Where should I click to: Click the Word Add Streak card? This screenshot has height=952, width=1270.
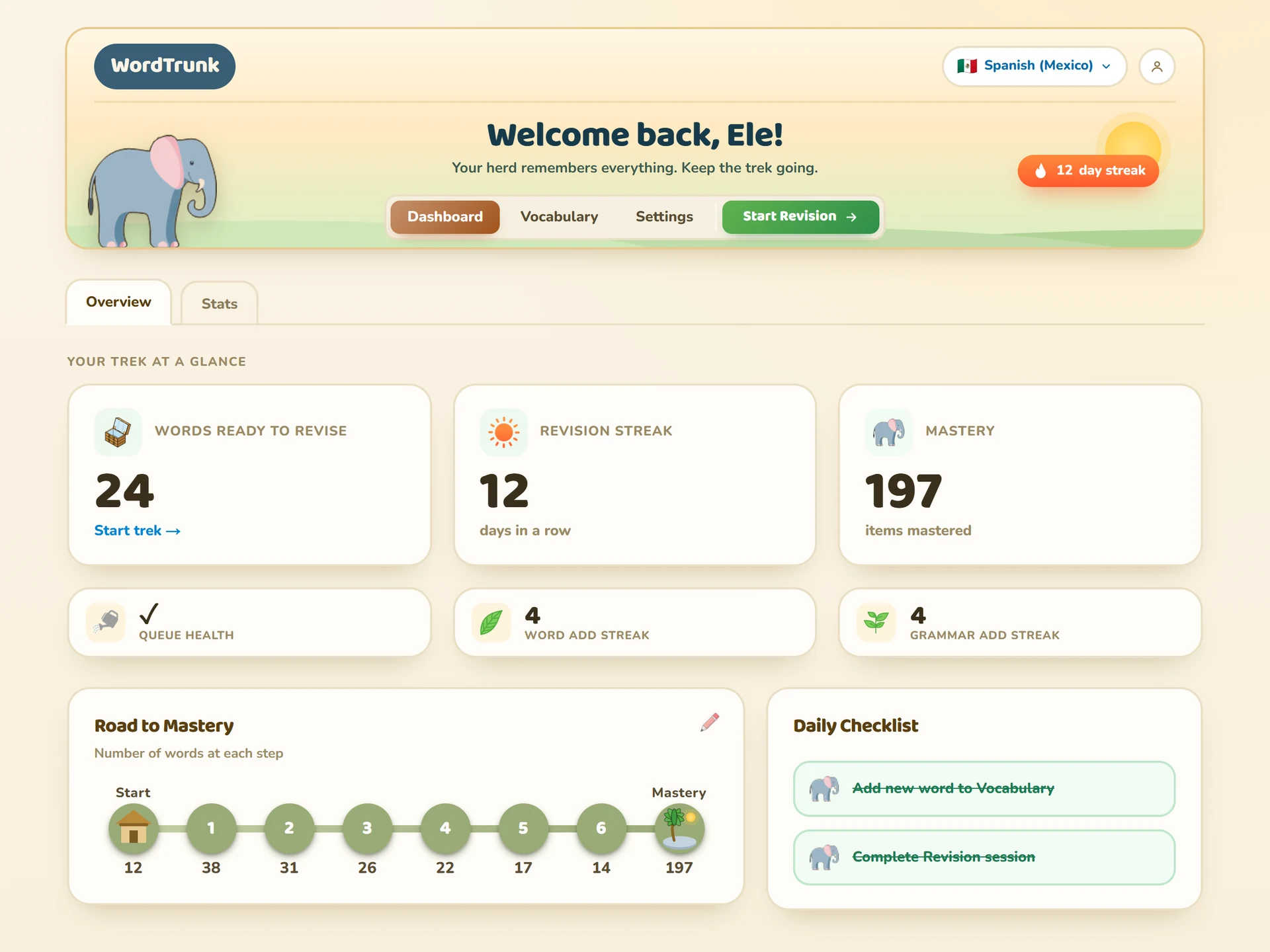[635, 623]
